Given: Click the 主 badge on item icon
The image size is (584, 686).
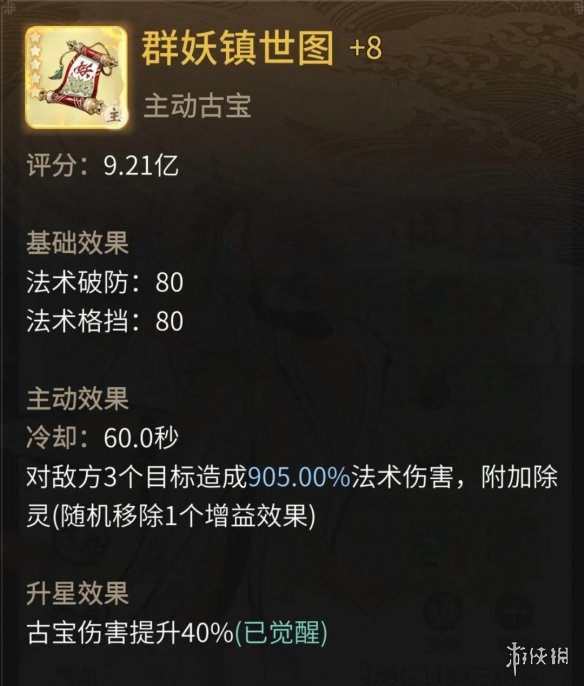Looking at the screenshot, I should pos(114,116).
